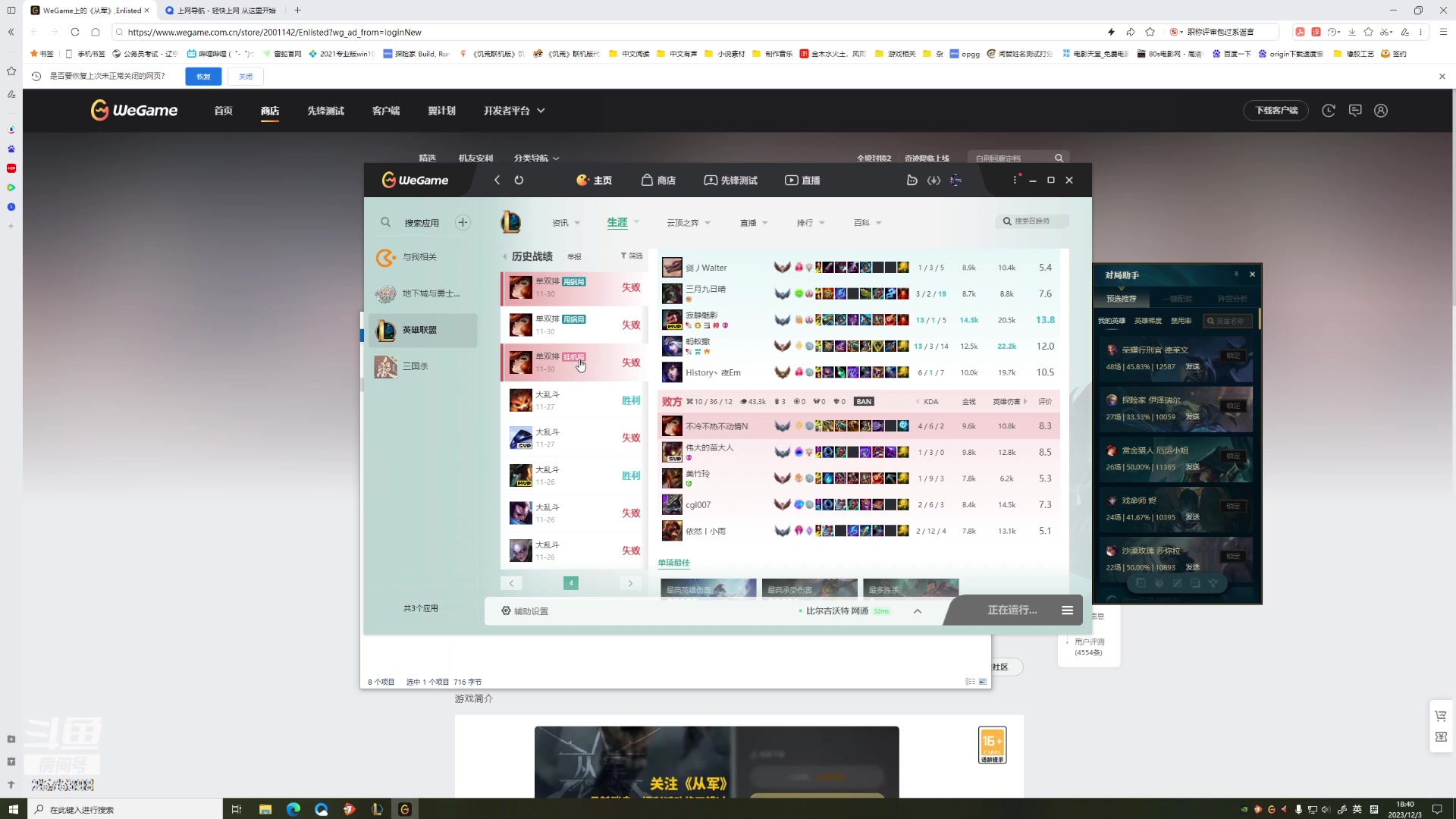The height and width of the screenshot is (819, 1456).
Task: Select 与我相关 in the app sidebar
Action: (x=422, y=257)
